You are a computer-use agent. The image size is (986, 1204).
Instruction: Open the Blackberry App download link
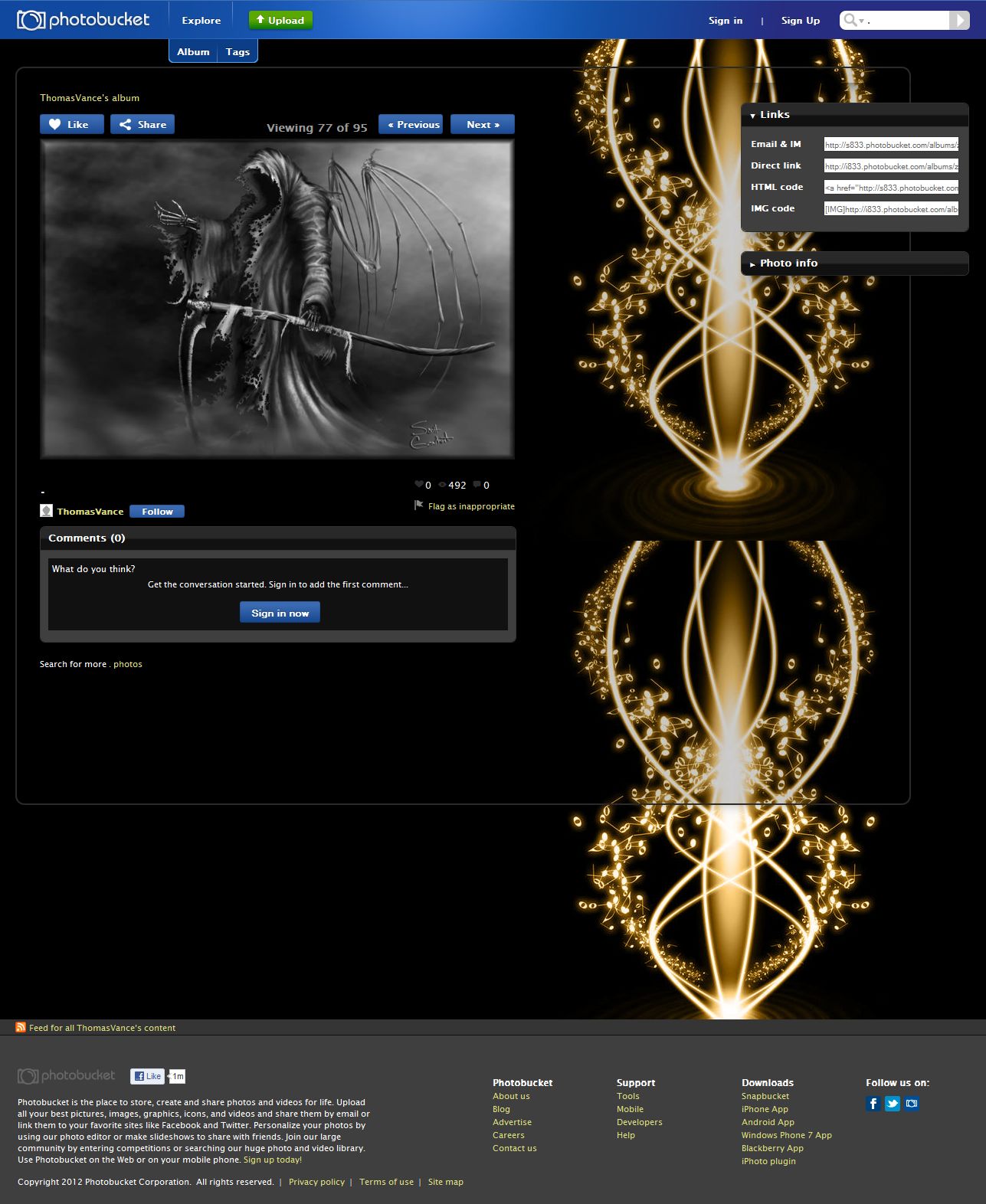coord(772,1148)
